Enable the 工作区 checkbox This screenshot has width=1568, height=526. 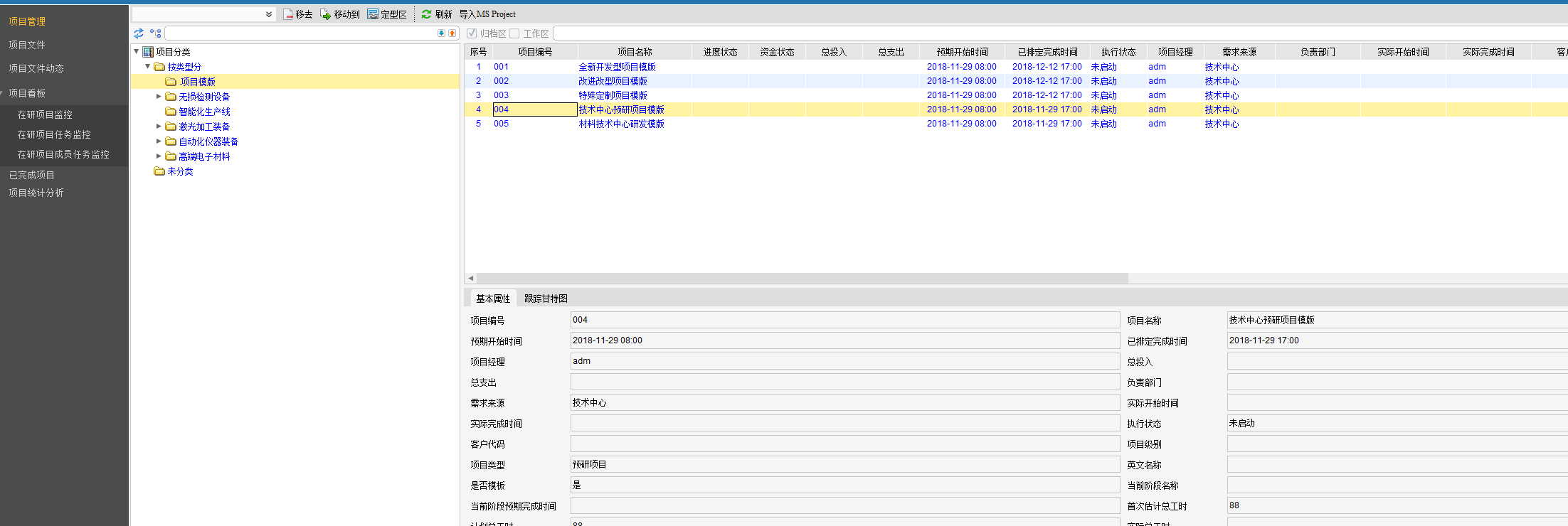(x=514, y=33)
